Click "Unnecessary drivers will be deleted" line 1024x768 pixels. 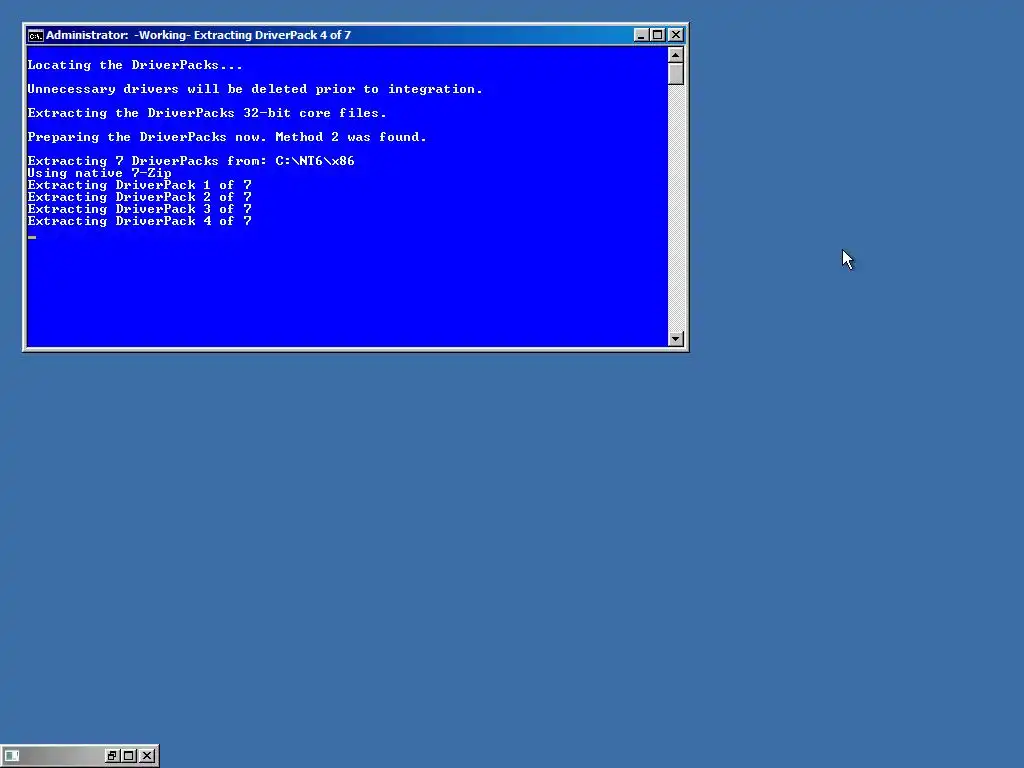255,89
